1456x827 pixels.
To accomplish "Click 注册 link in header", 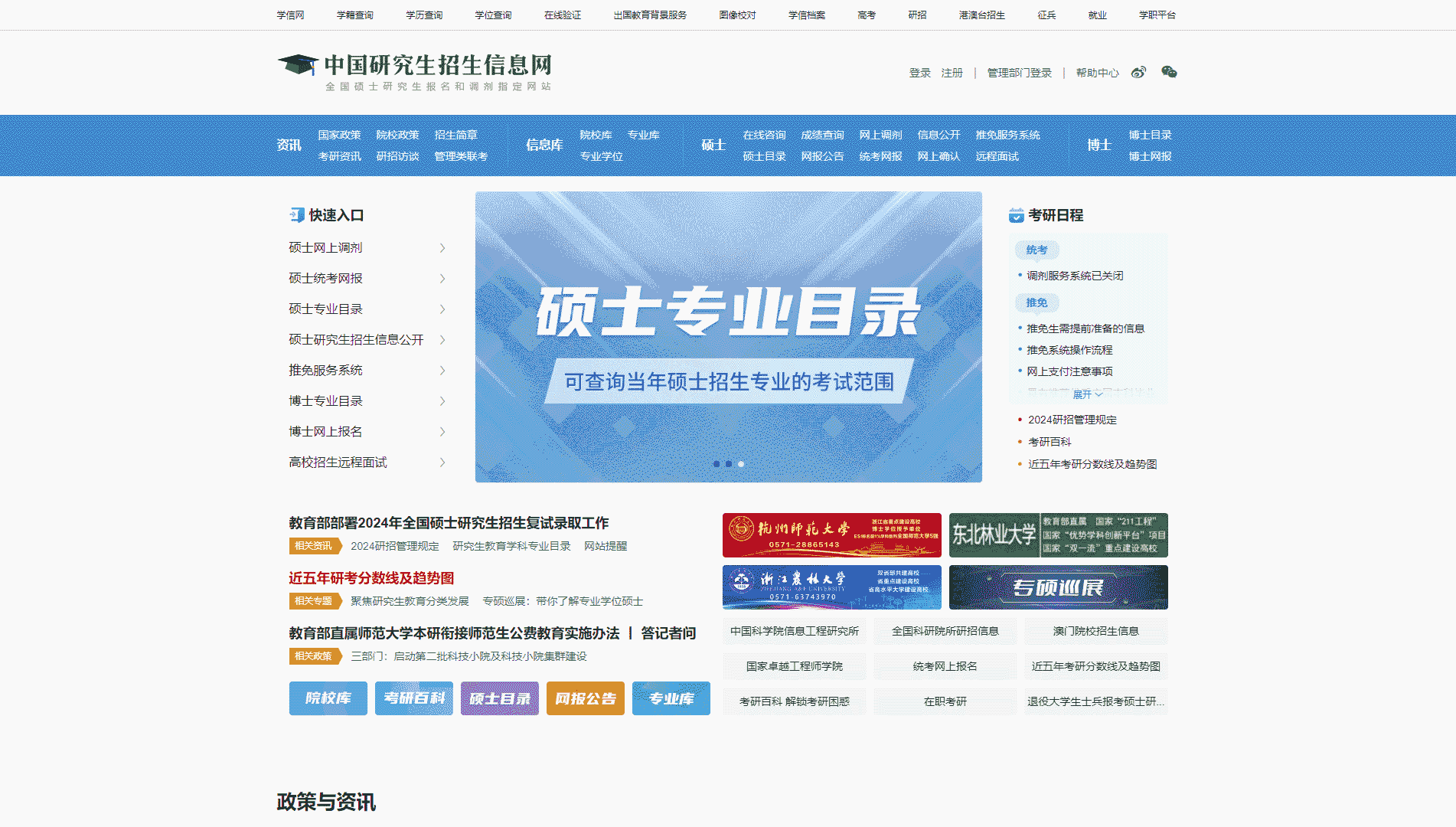I will (x=952, y=73).
